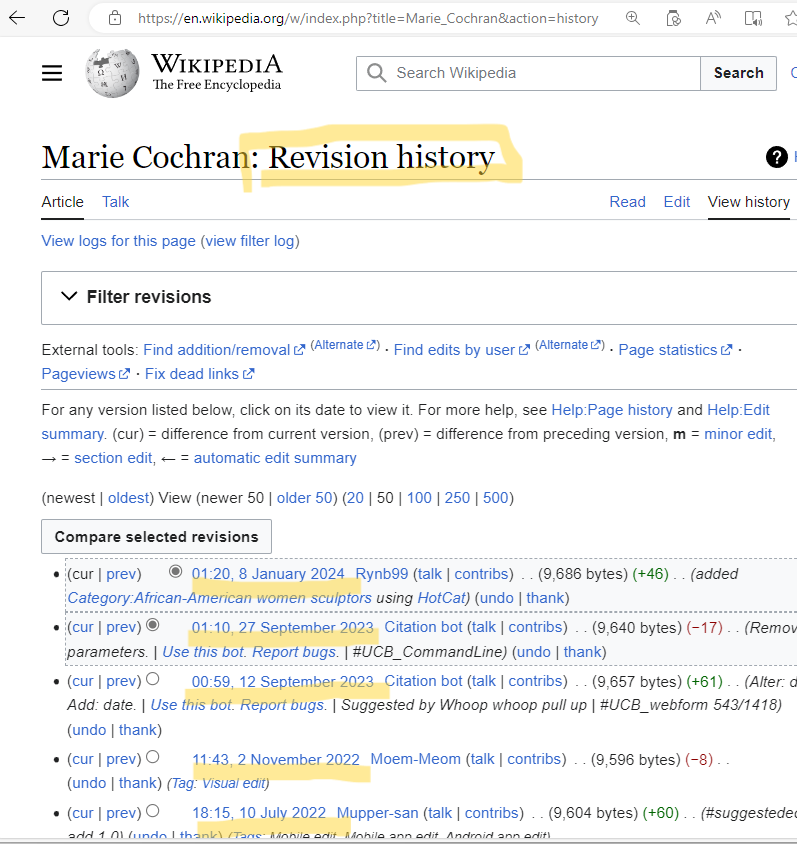Select radio for 8 January 2024 revision
The width and height of the screenshot is (797, 844).
pos(175,572)
